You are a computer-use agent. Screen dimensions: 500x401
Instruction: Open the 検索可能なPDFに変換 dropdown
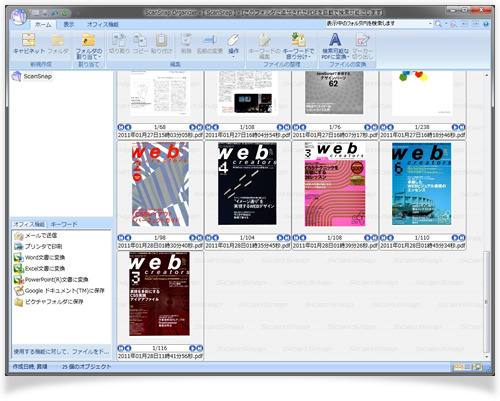(x=335, y=46)
